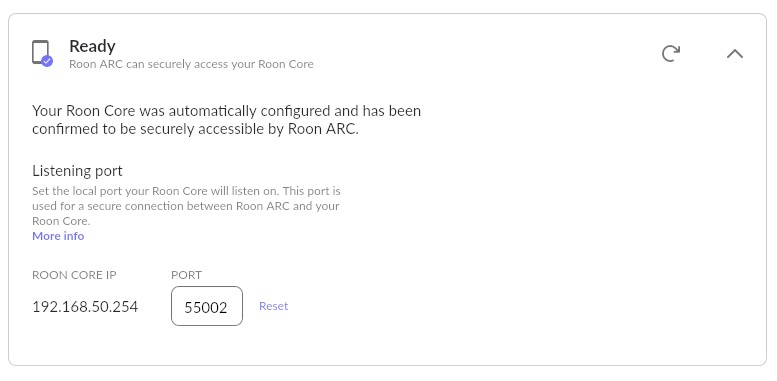Click the Ready status heading
The width and height of the screenshot is (777, 381).
pyautogui.click(x=92, y=46)
